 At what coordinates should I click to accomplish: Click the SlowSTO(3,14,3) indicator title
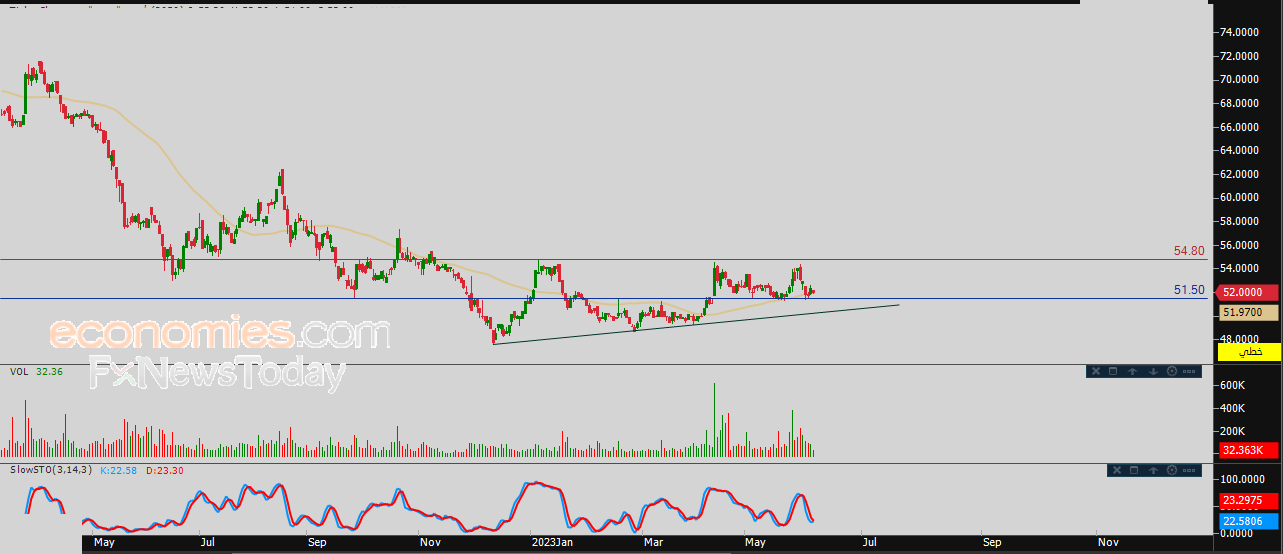click(x=50, y=469)
